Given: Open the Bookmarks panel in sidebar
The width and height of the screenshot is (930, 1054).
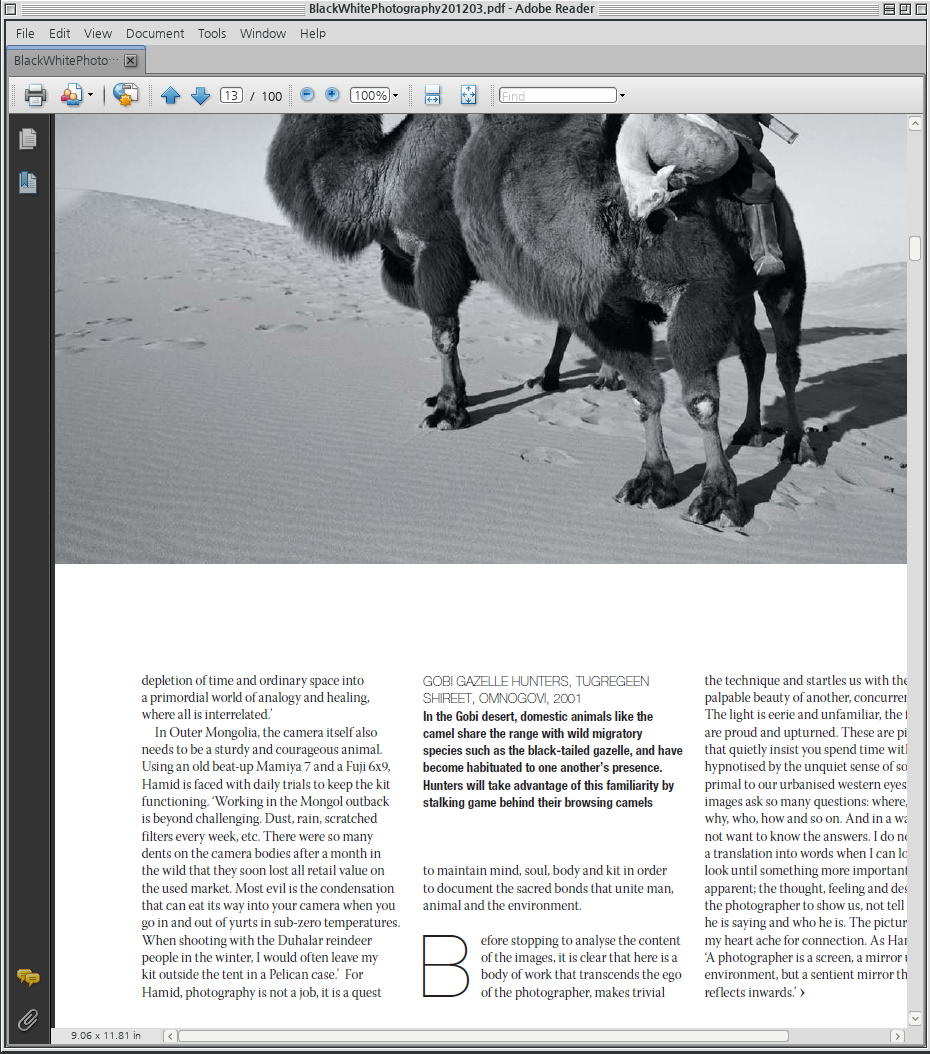Looking at the screenshot, I should click(28, 182).
